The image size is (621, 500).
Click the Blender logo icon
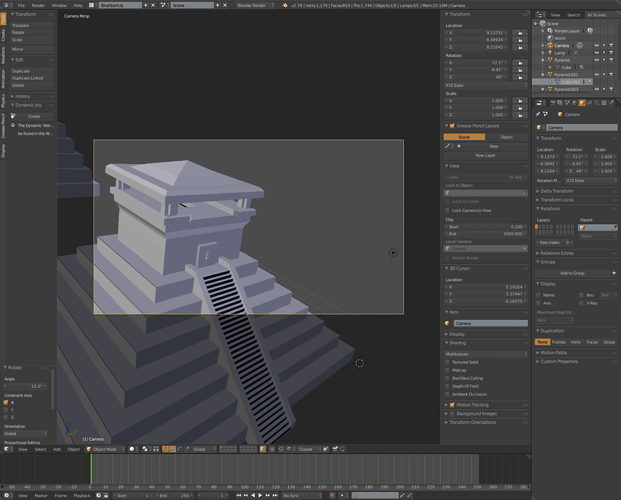[285, 5]
